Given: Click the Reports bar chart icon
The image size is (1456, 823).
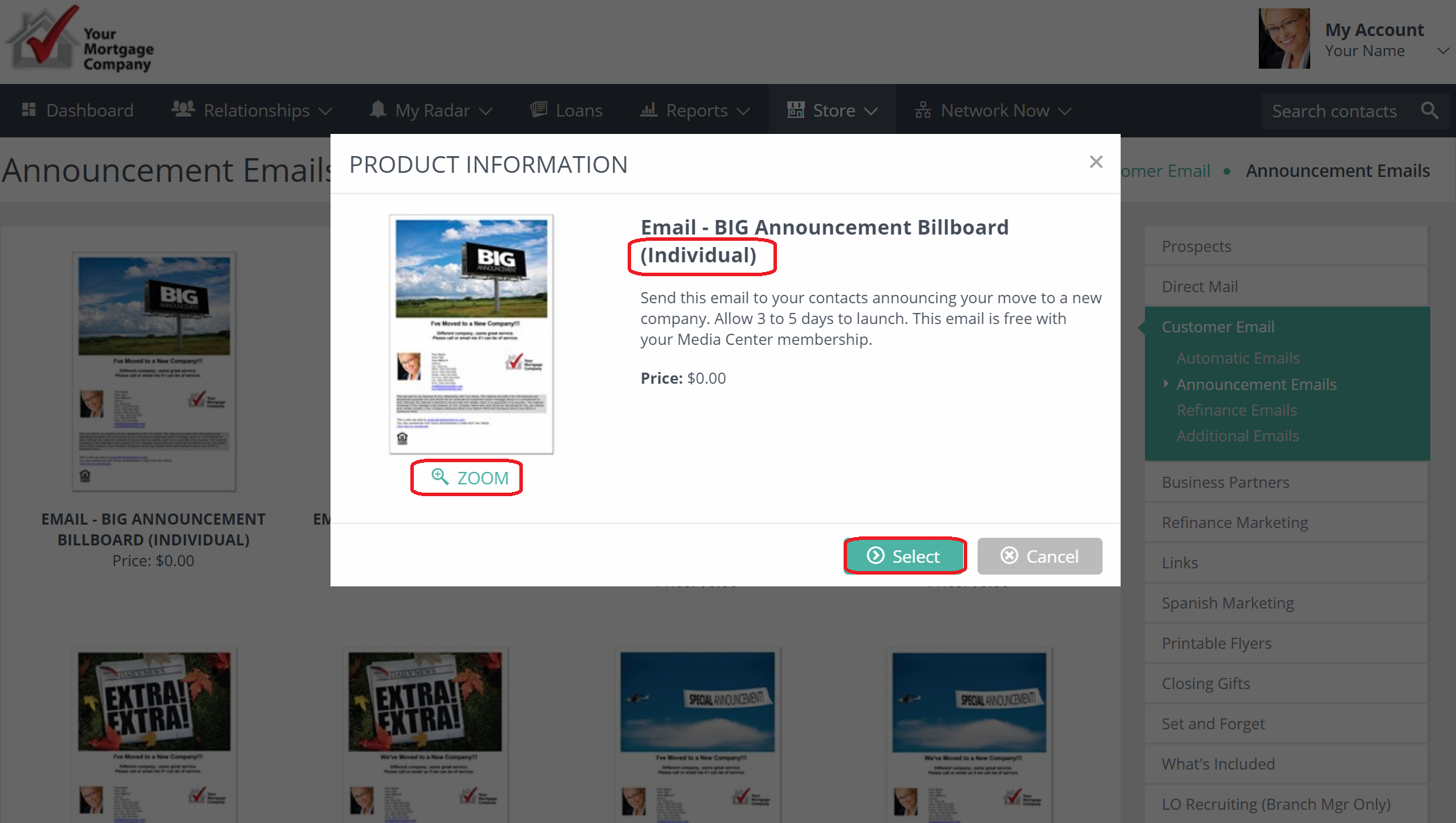Looking at the screenshot, I should pyautogui.click(x=648, y=110).
